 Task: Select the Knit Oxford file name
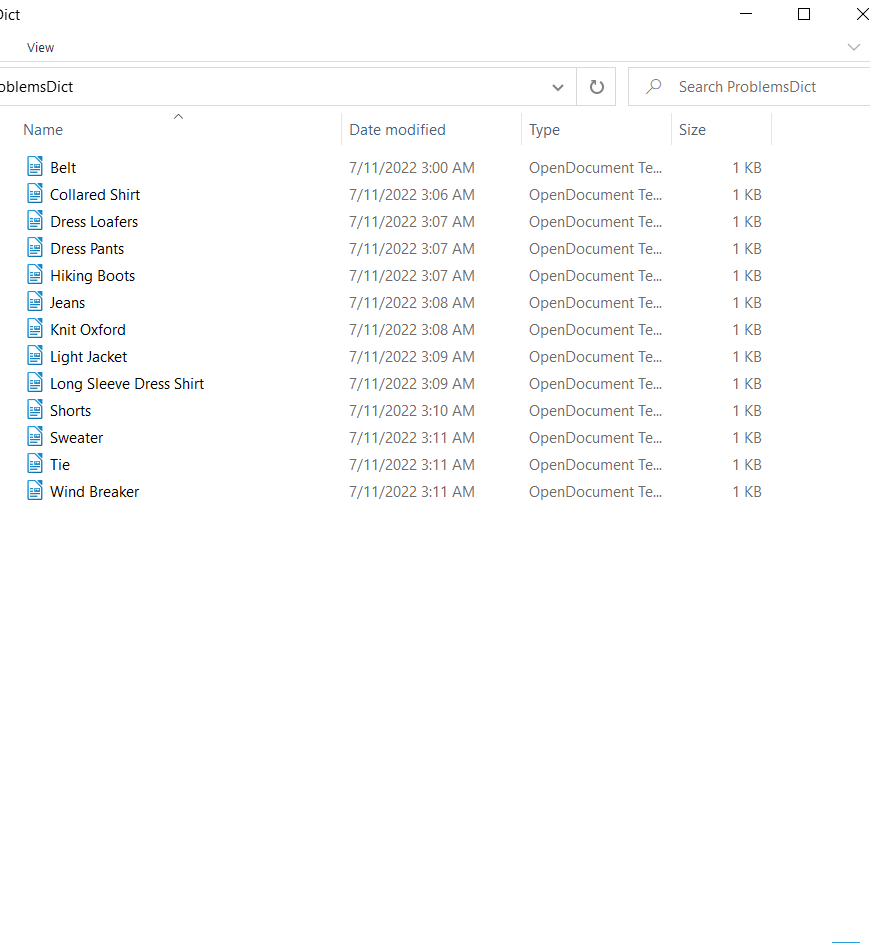point(88,330)
